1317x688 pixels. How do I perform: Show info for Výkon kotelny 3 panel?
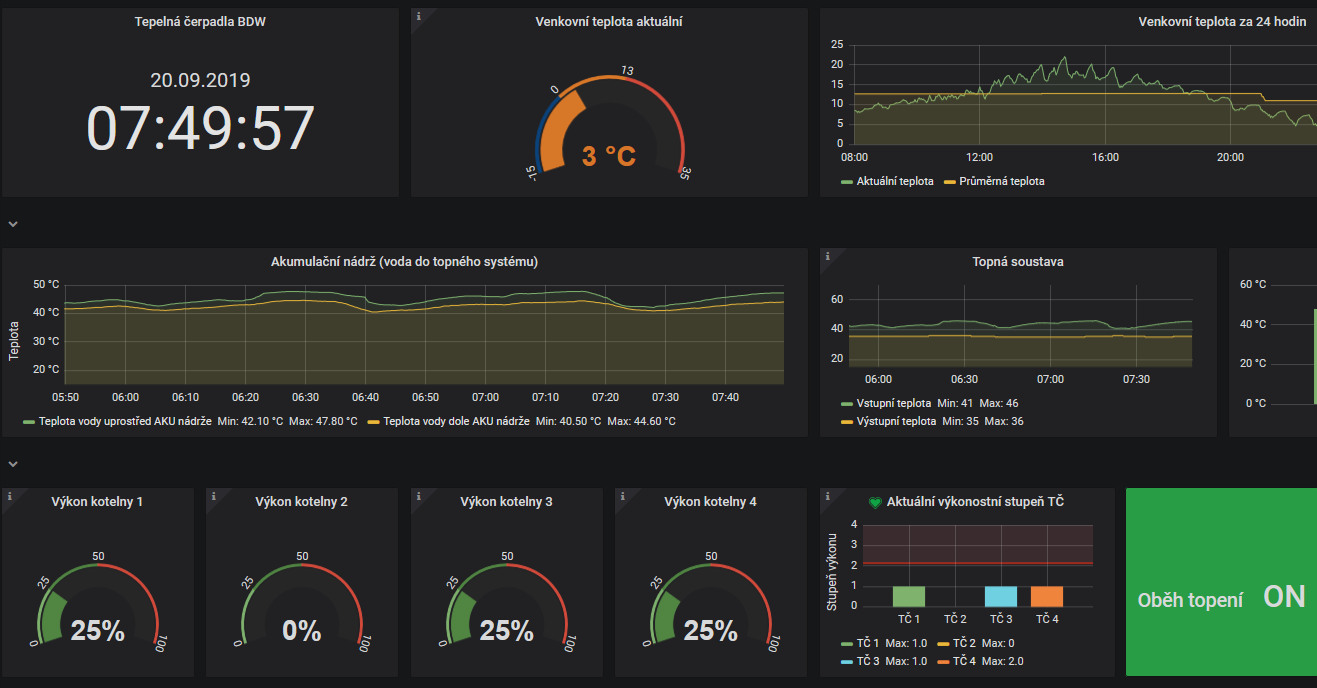(418, 495)
